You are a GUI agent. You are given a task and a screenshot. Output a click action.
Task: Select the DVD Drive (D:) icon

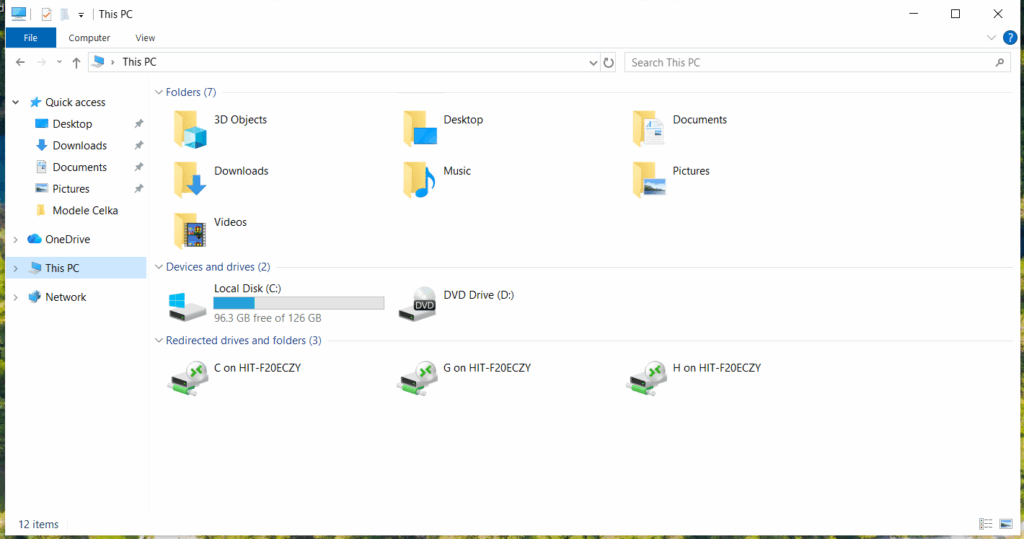pos(418,304)
